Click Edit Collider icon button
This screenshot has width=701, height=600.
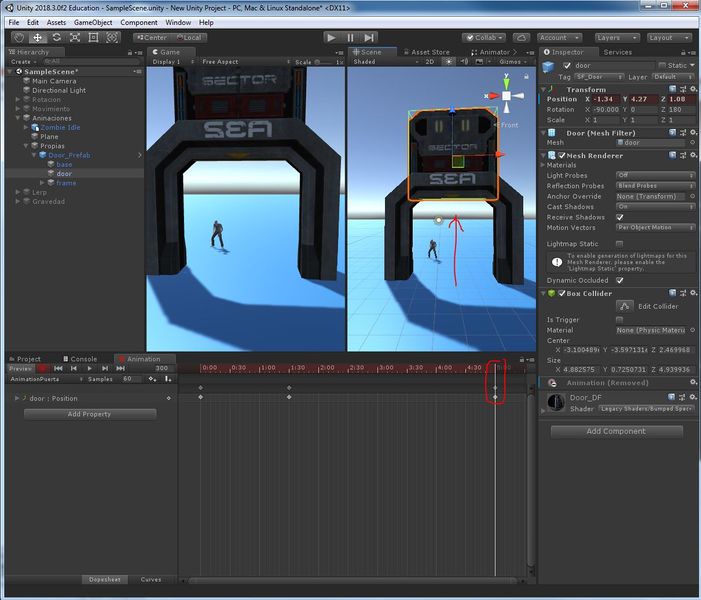click(625, 306)
